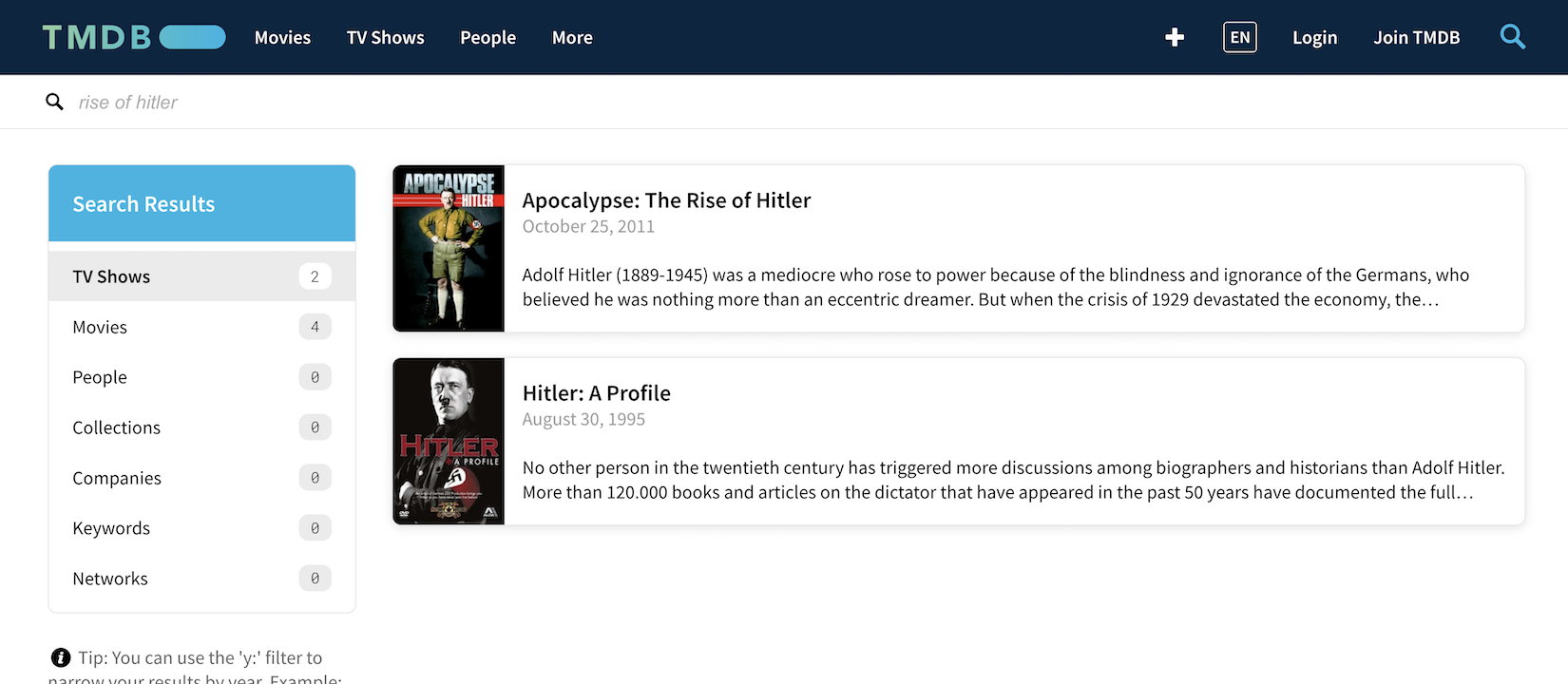The width and height of the screenshot is (1568, 684).
Task: Click the 'Apocalypse: The Rise of Hitler' title
Action: (x=666, y=200)
